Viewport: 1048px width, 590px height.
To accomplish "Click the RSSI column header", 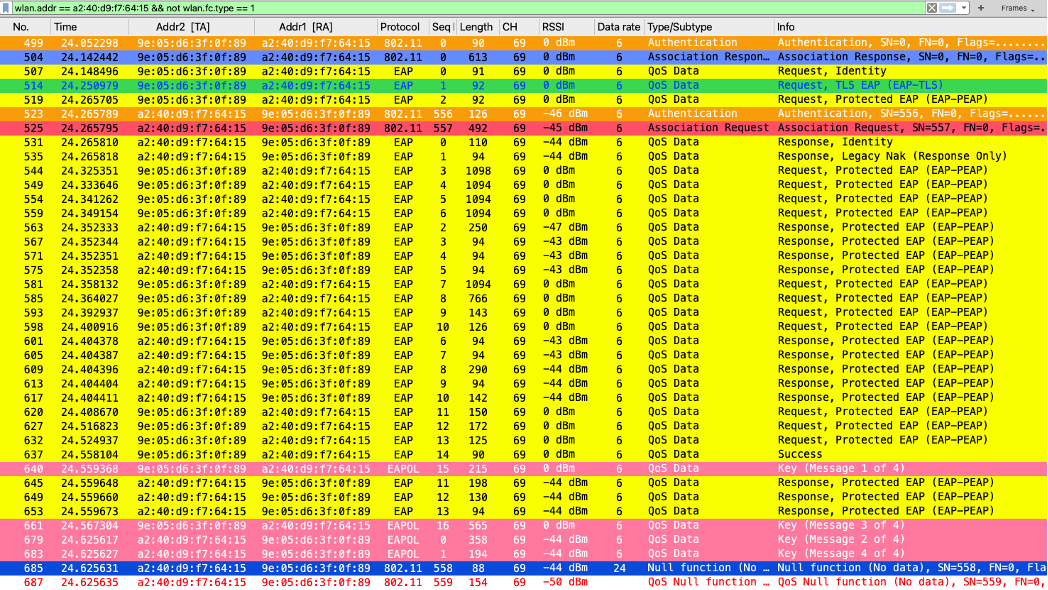I will (x=553, y=26).
